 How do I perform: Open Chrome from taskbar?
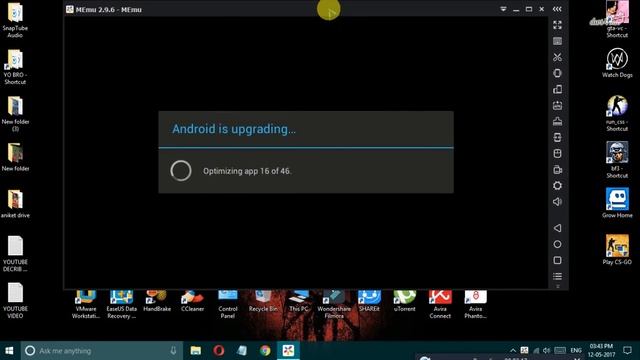tap(265, 351)
